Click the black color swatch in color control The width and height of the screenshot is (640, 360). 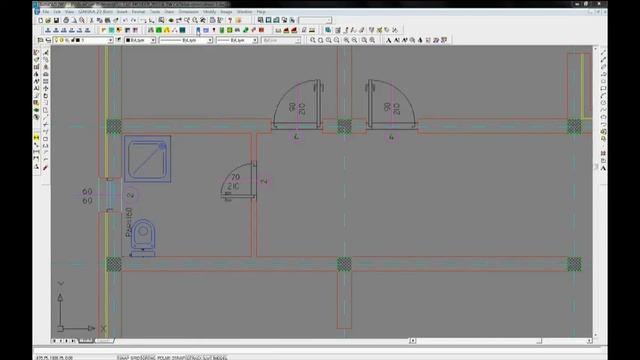pos(128,40)
